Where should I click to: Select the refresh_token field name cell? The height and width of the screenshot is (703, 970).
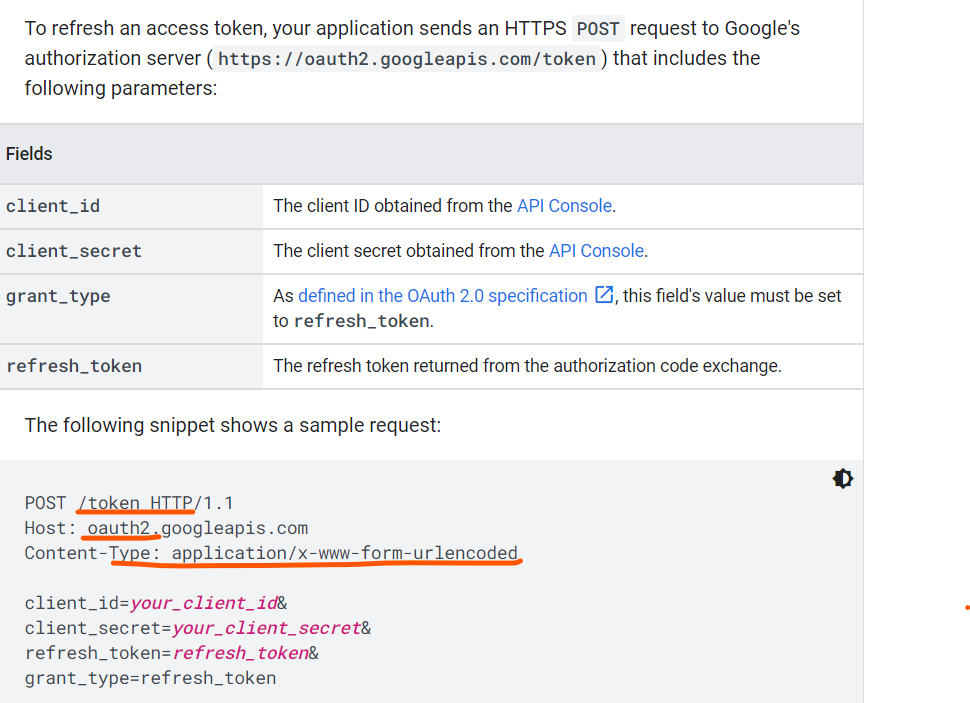point(131,366)
